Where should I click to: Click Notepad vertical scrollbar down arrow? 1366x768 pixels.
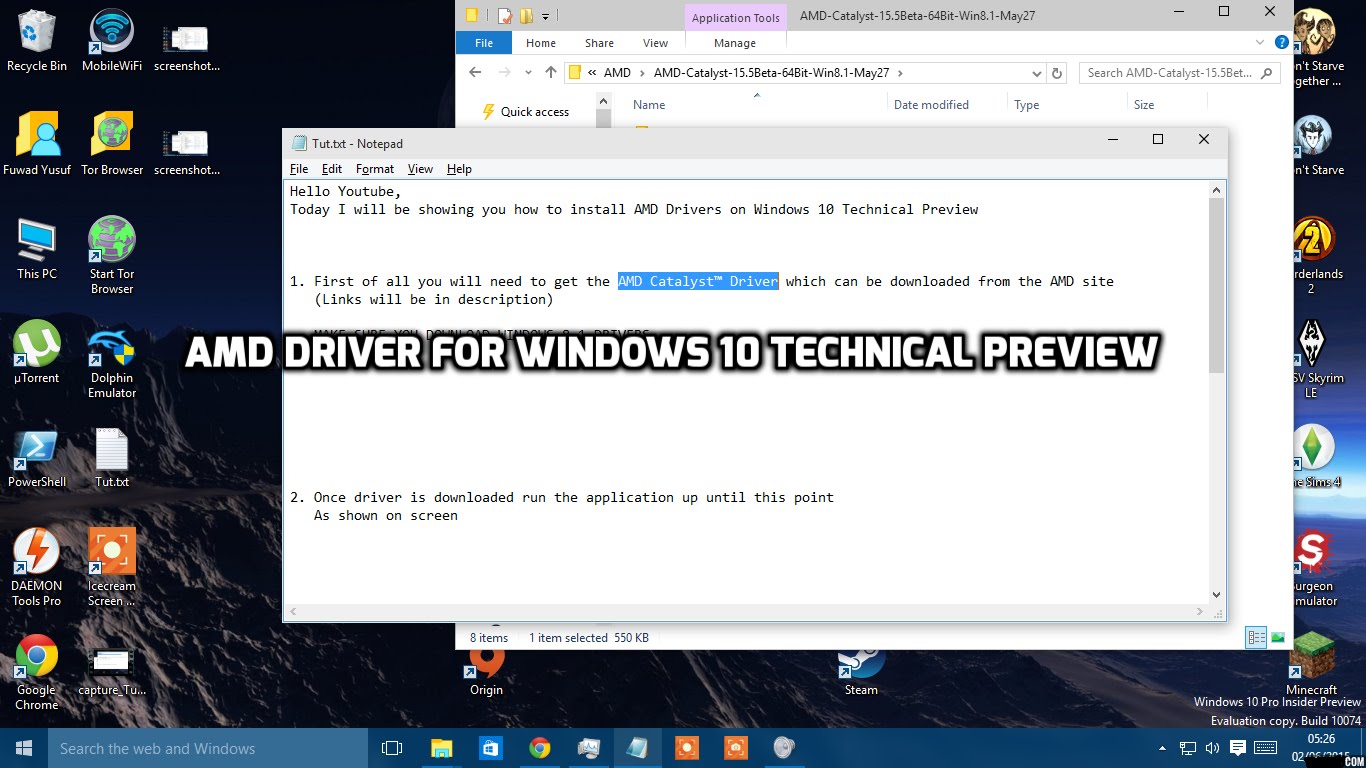pyautogui.click(x=1217, y=594)
